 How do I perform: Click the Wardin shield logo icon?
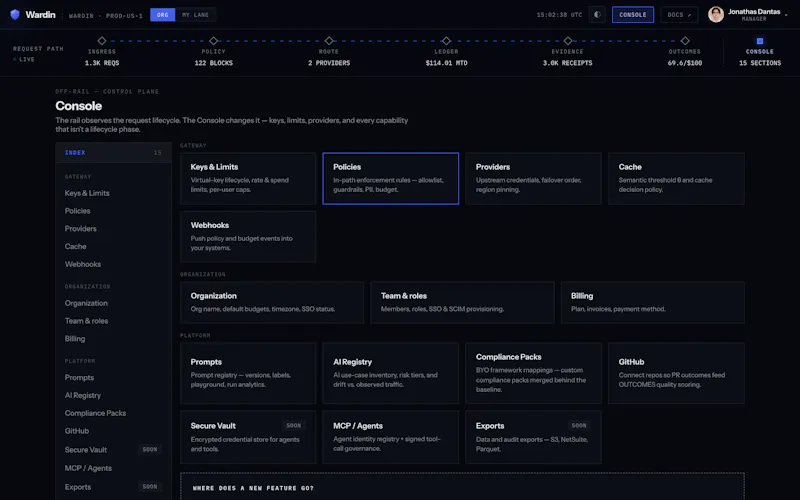tap(15, 14)
